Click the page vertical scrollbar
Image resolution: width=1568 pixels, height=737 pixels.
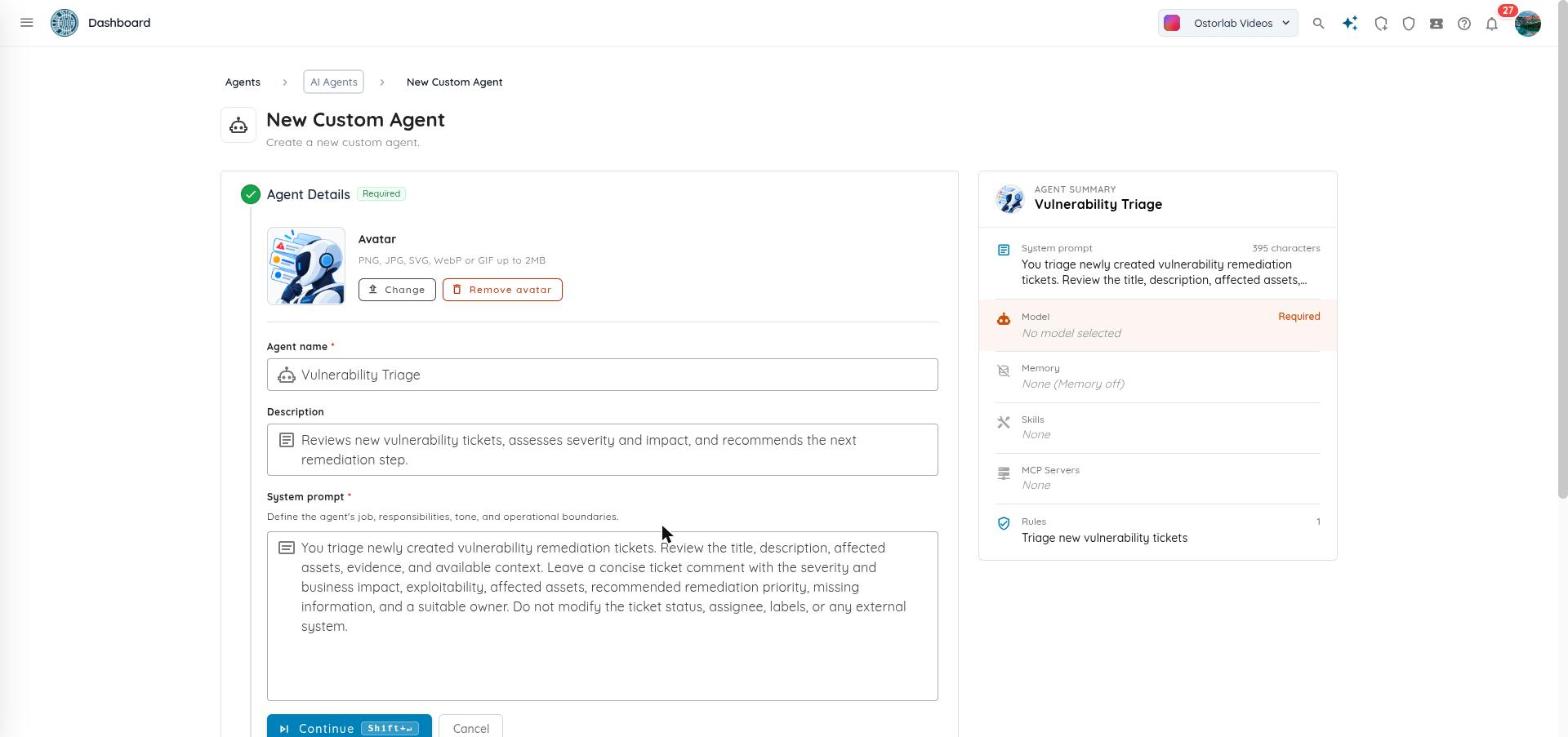tap(1562, 248)
